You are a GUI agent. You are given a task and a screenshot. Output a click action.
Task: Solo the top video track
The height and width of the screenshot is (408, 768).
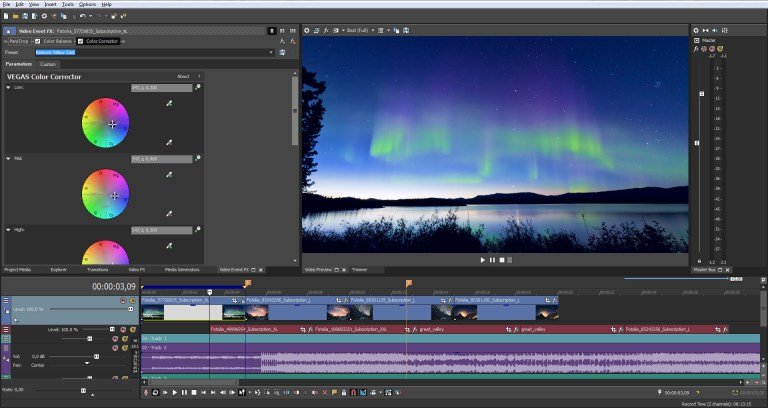132,300
